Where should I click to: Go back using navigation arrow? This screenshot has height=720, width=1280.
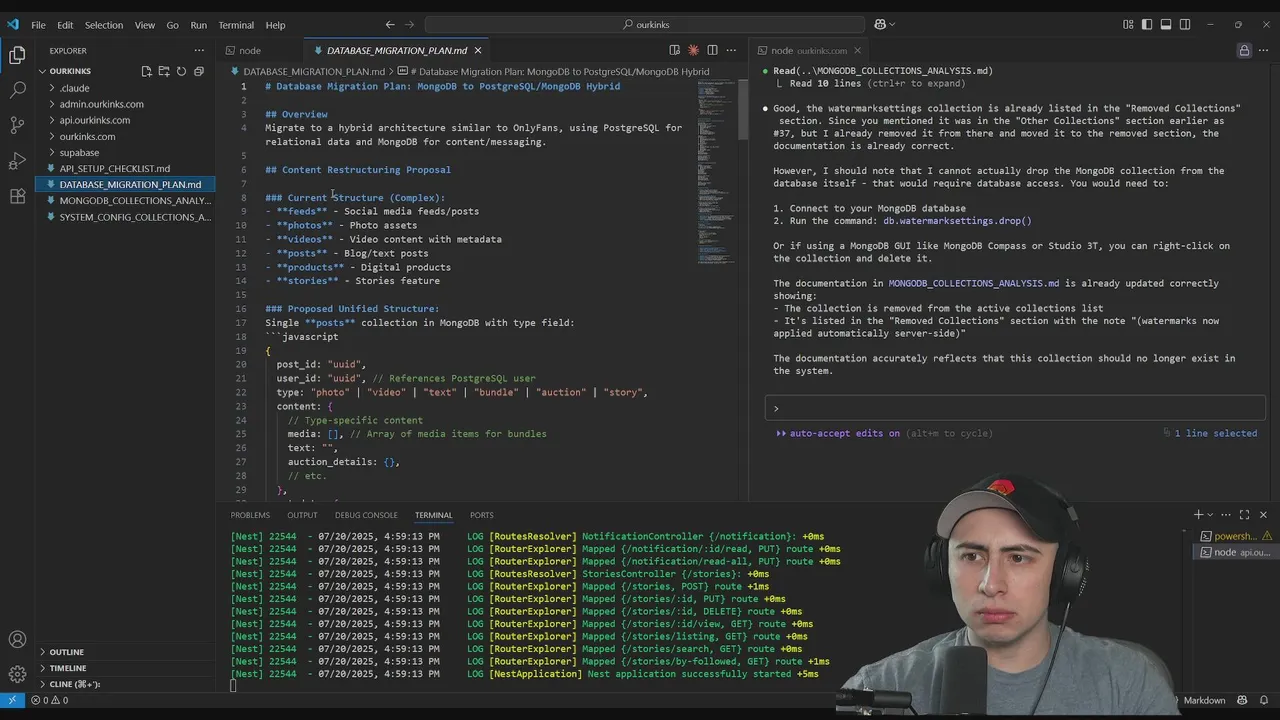pyautogui.click(x=390, y=25)
